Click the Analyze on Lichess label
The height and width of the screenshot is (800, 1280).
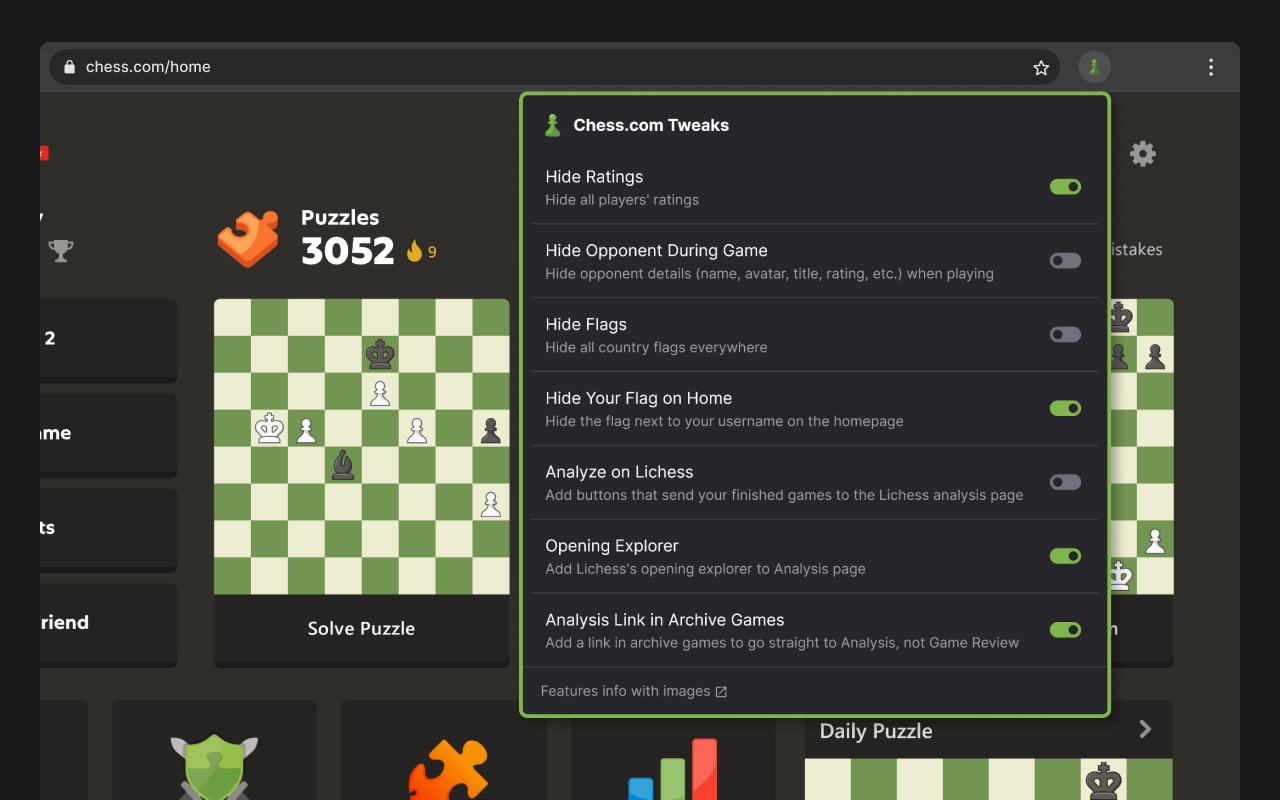coord(619,472)
